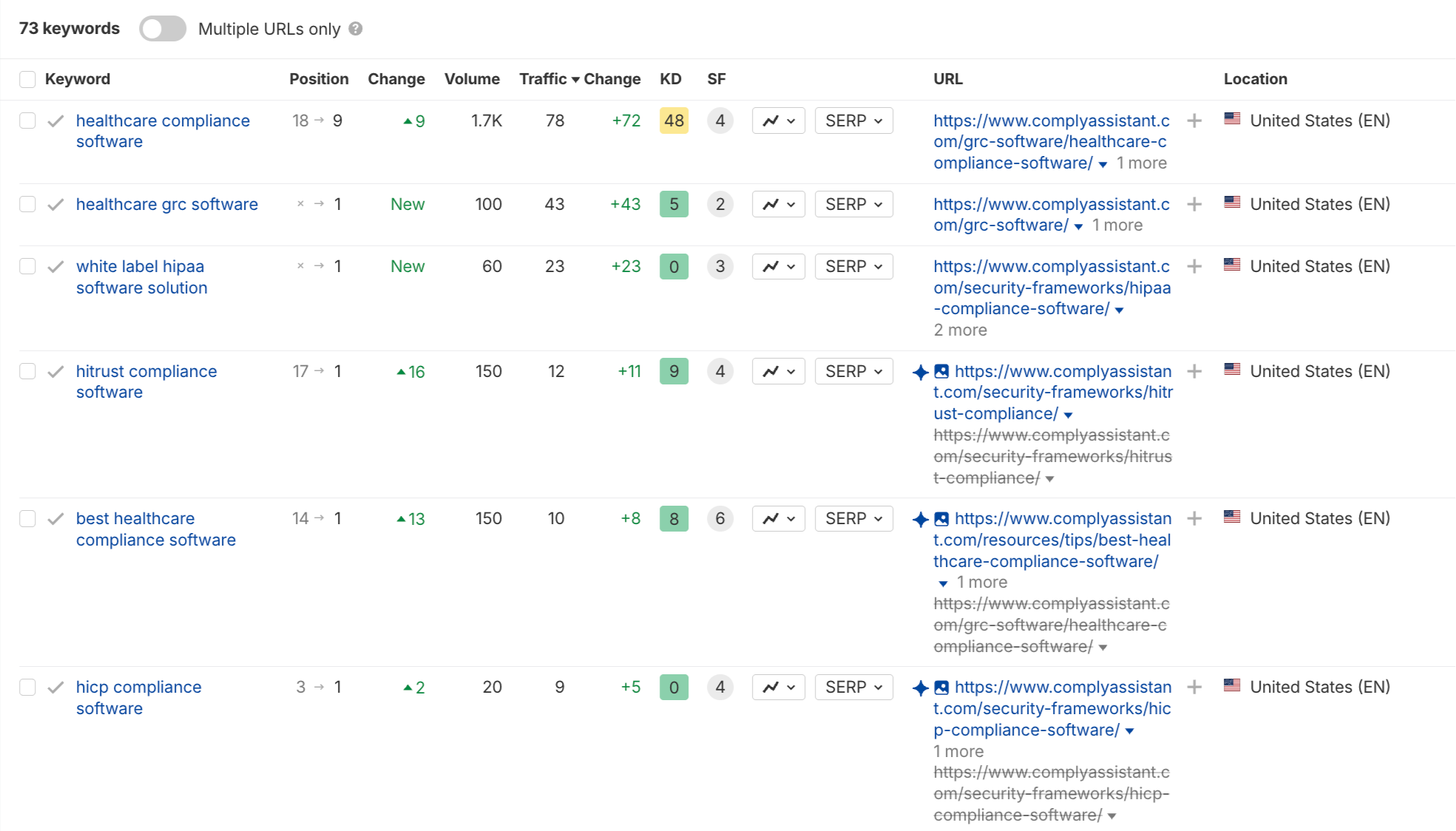The width and height of the screenshot is (1456, 831).
Task: Sort table by Position column
Action: coord(319,79)
